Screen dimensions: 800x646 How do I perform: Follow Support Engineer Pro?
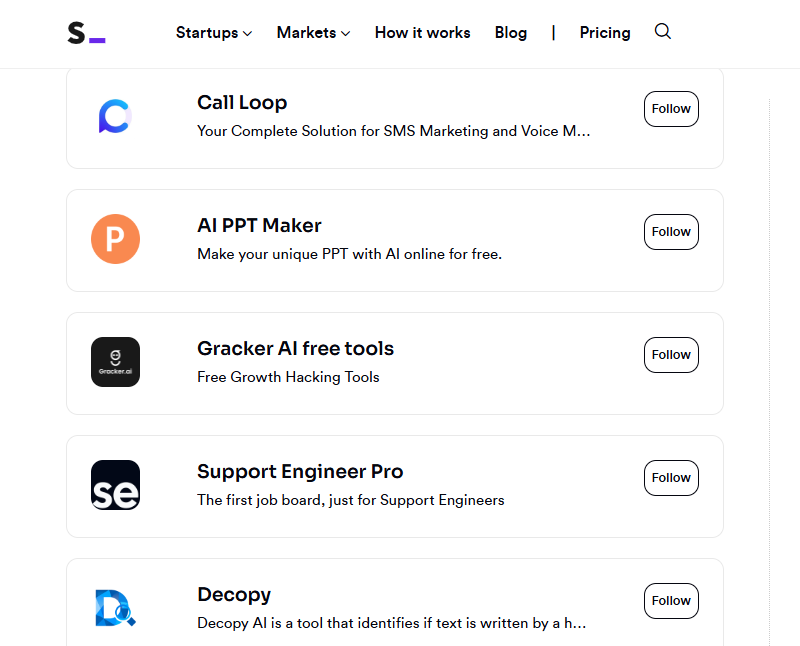point(671,478)
